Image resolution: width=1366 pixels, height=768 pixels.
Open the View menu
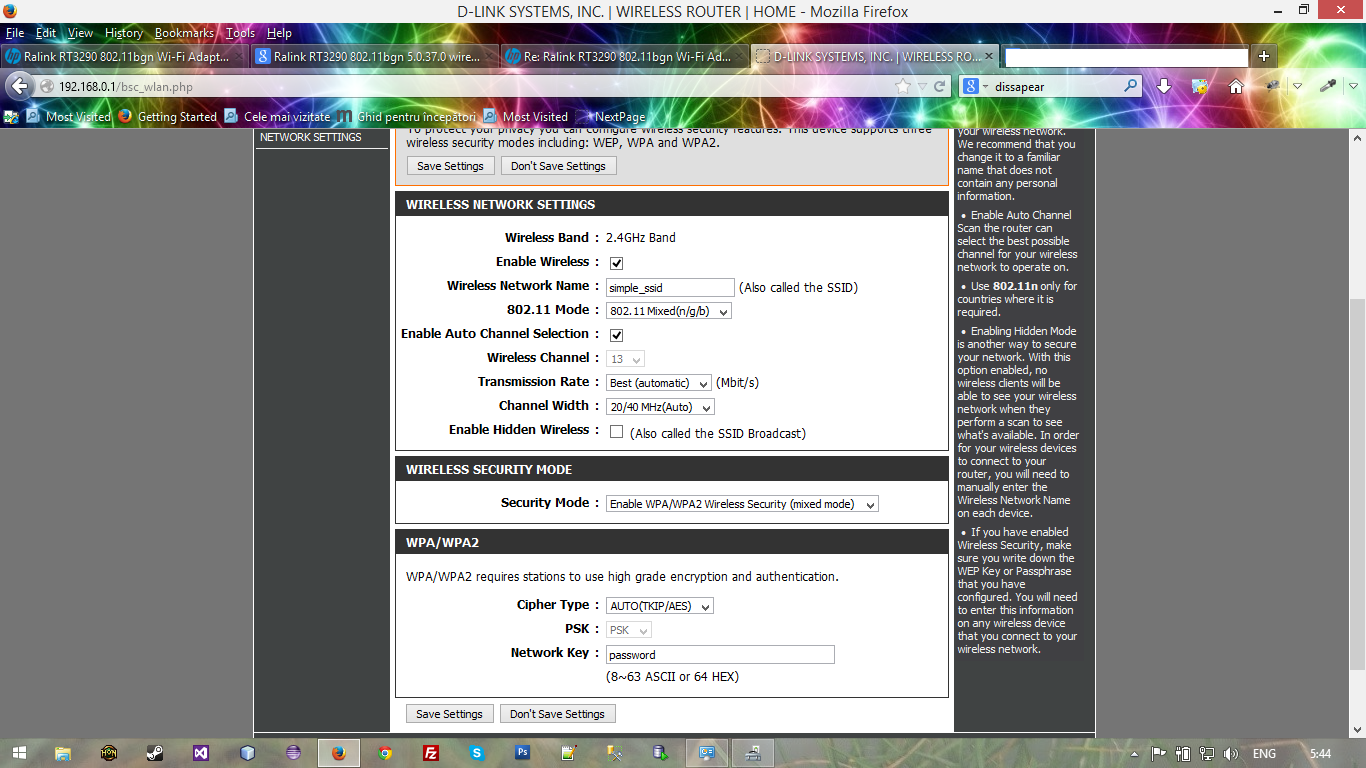coord(80,33)
